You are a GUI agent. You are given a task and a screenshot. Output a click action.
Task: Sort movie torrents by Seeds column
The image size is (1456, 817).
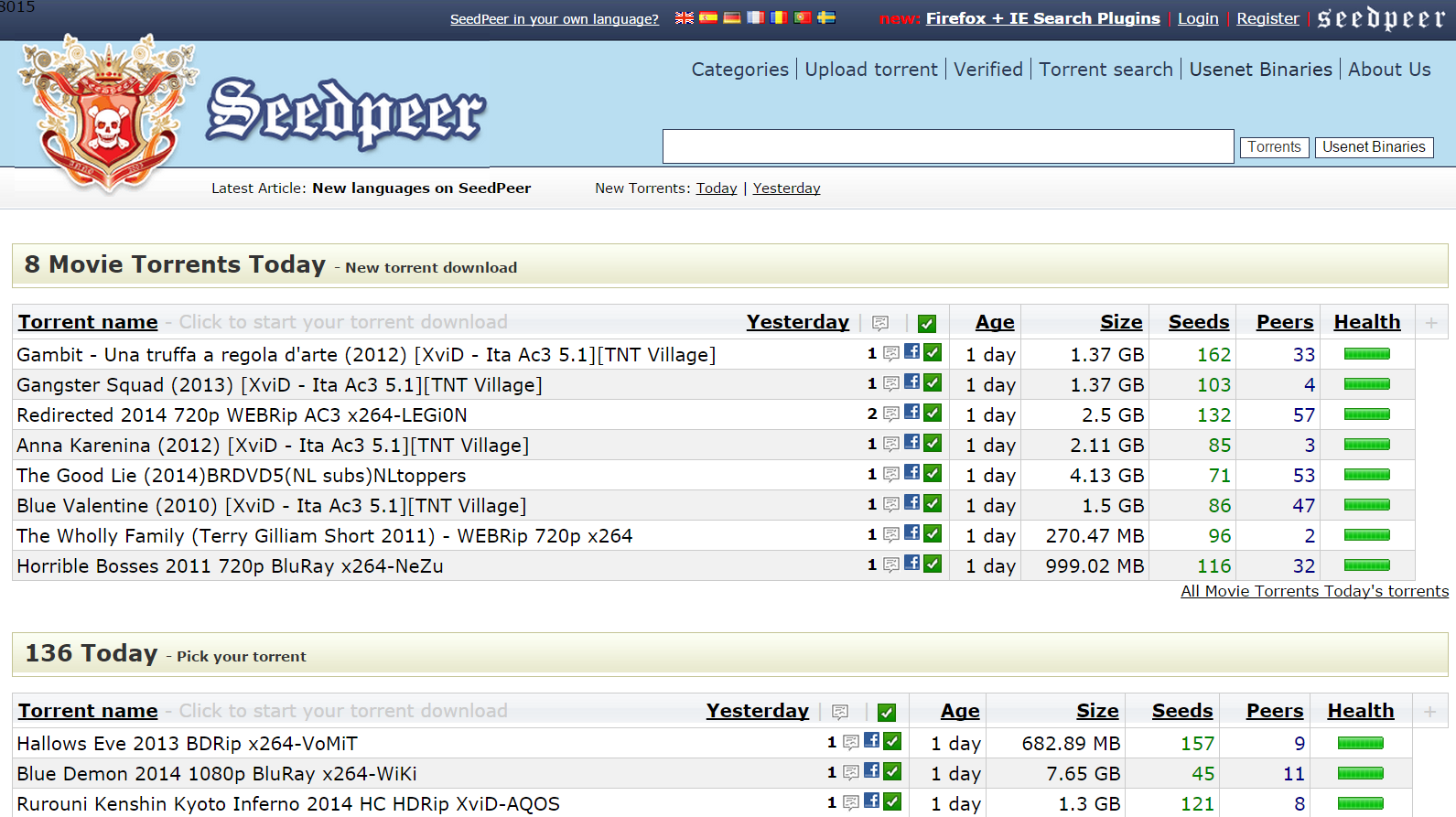point(1198,322)
